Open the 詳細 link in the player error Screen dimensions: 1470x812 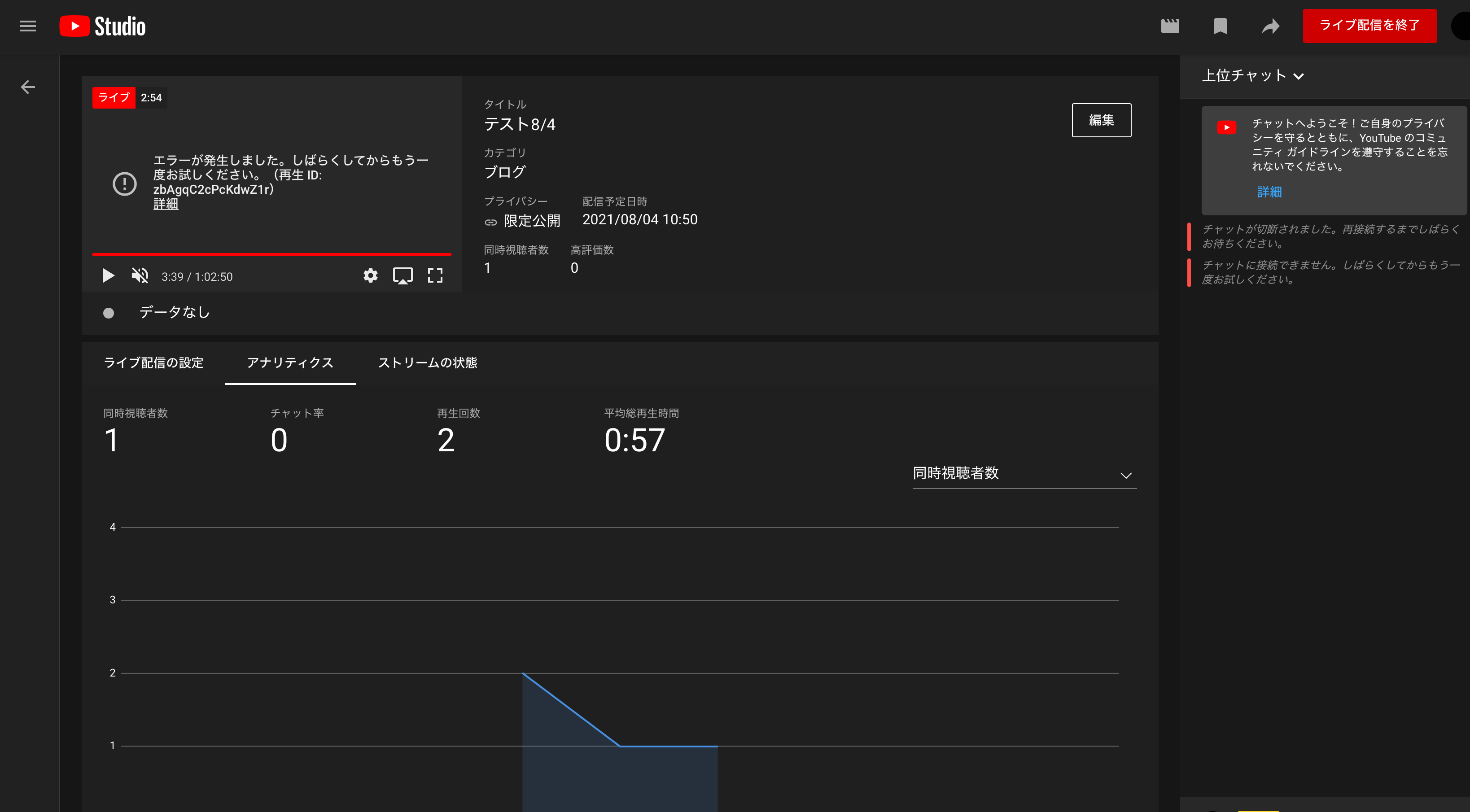pos(166,204)
